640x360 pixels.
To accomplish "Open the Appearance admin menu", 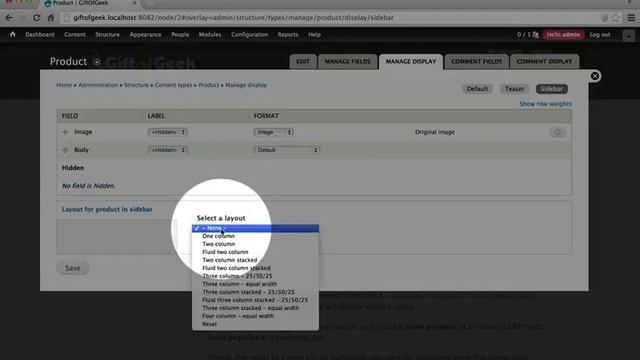I will (x=145, y=35).
